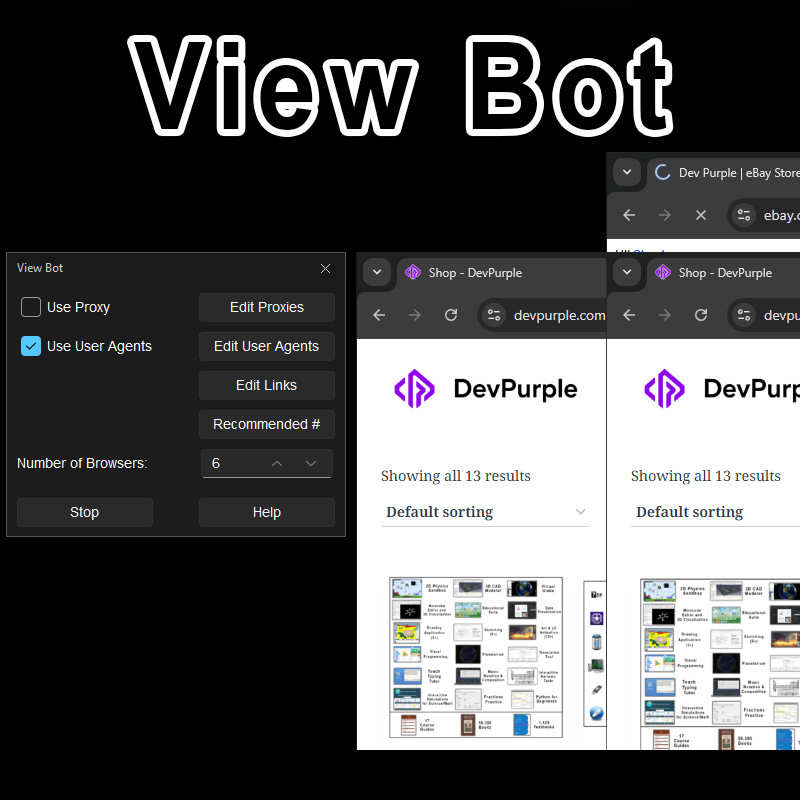This screenshot has height=800, width=800.
Task: Reload page in second DevPurple browser
Action: 701,315
